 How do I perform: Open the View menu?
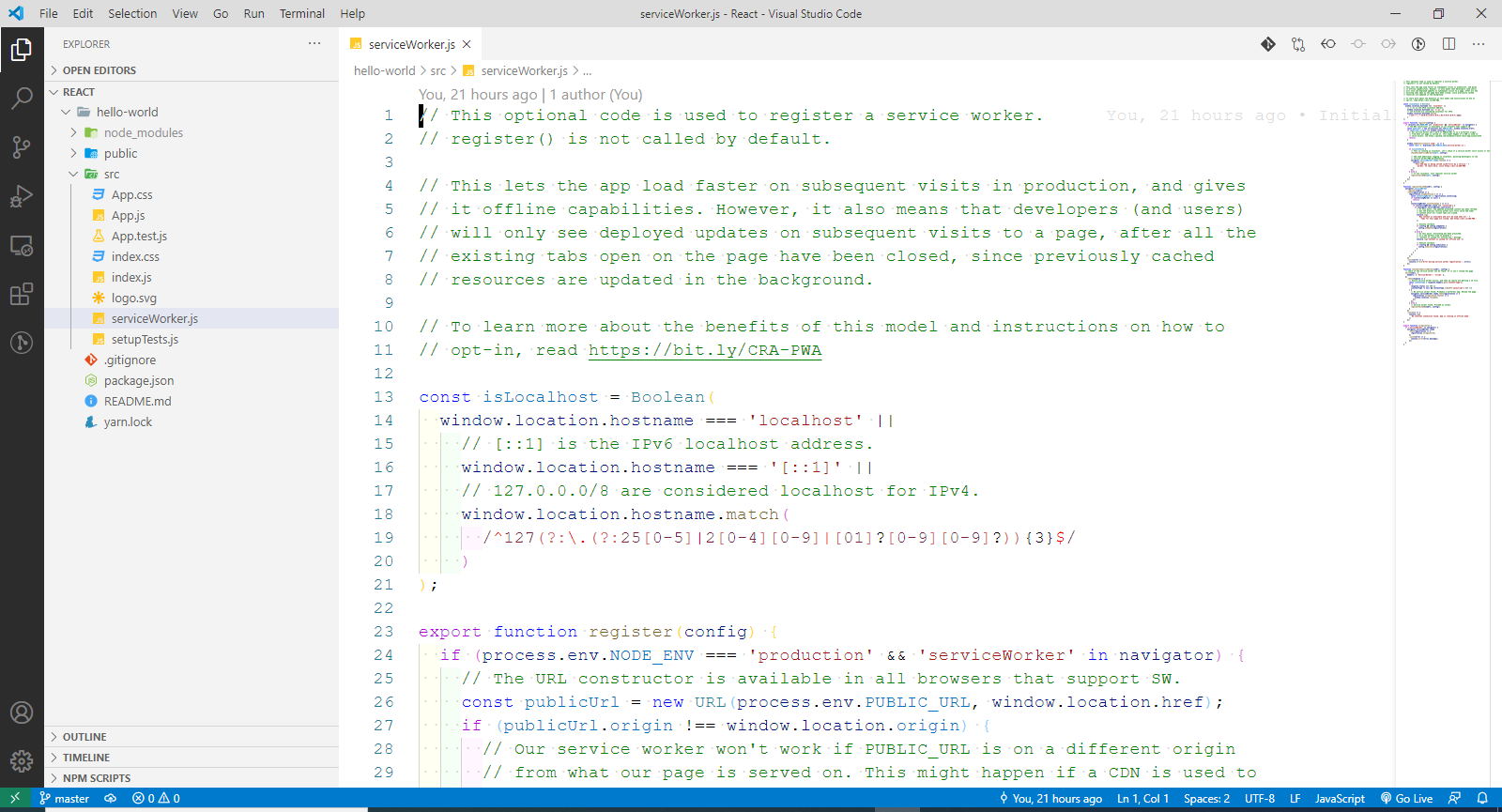pyautogui.click(x=185, y=13)
